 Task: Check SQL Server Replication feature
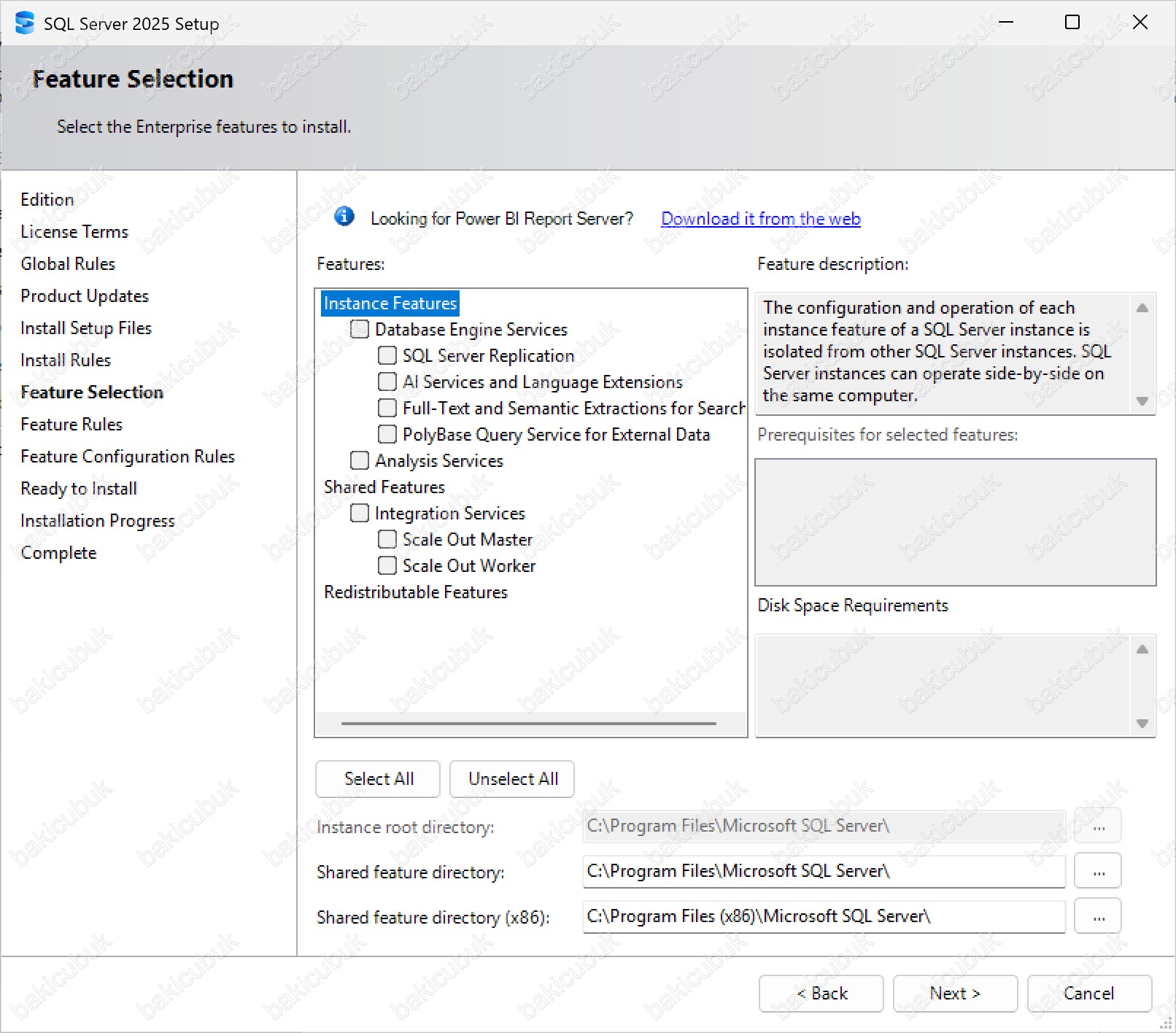pyautogui.click(x=387, y=355)
